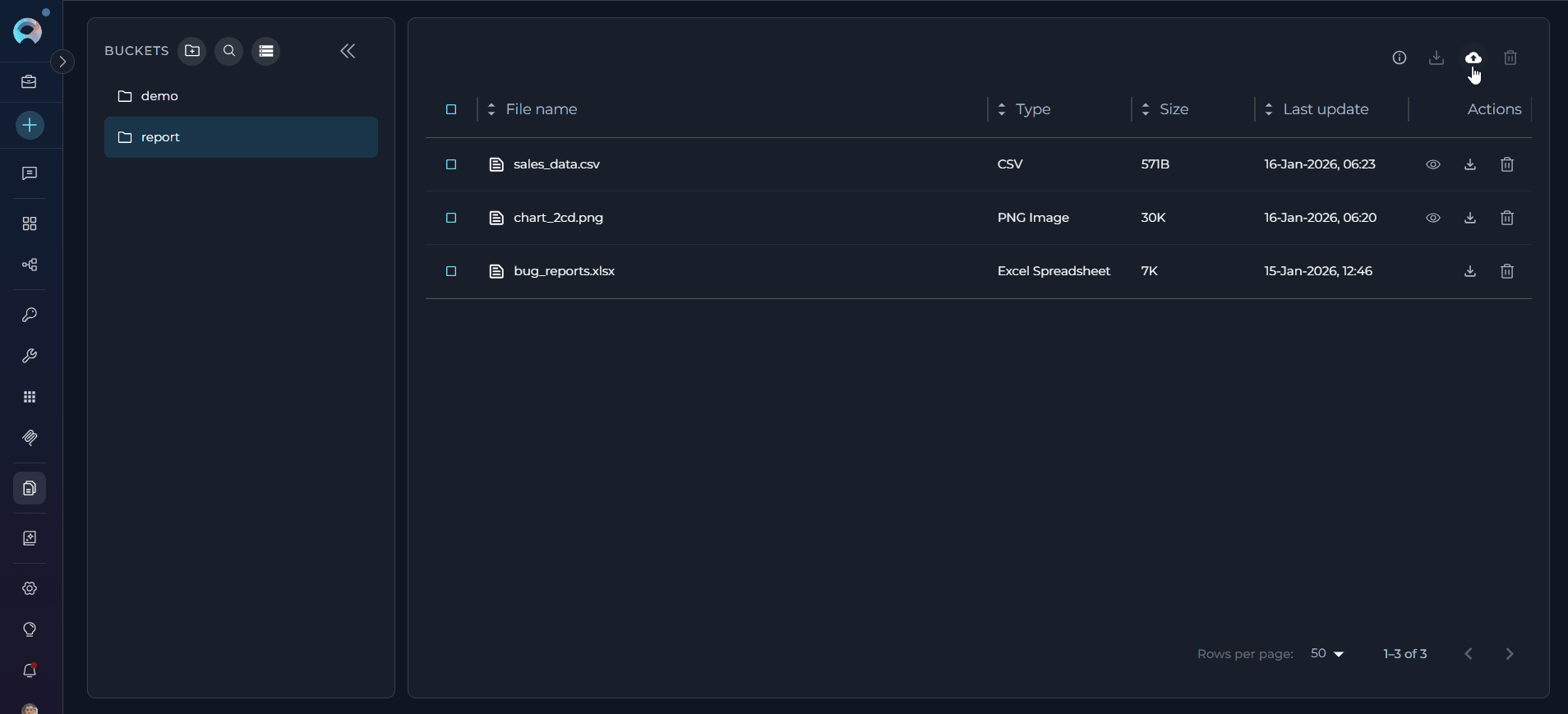Click the plus icon in left sidebar

30,126
